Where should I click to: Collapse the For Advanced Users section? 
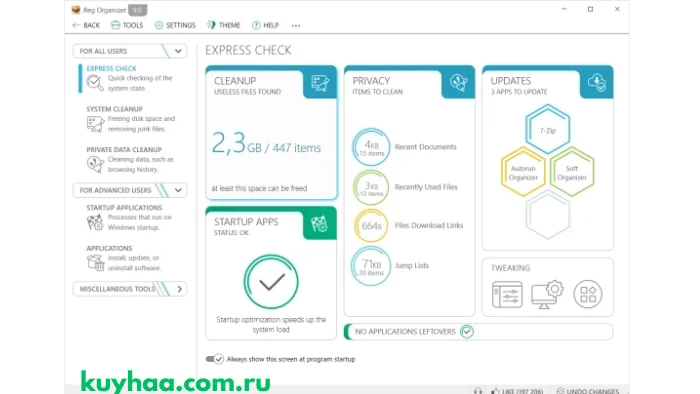click(178, 190)
